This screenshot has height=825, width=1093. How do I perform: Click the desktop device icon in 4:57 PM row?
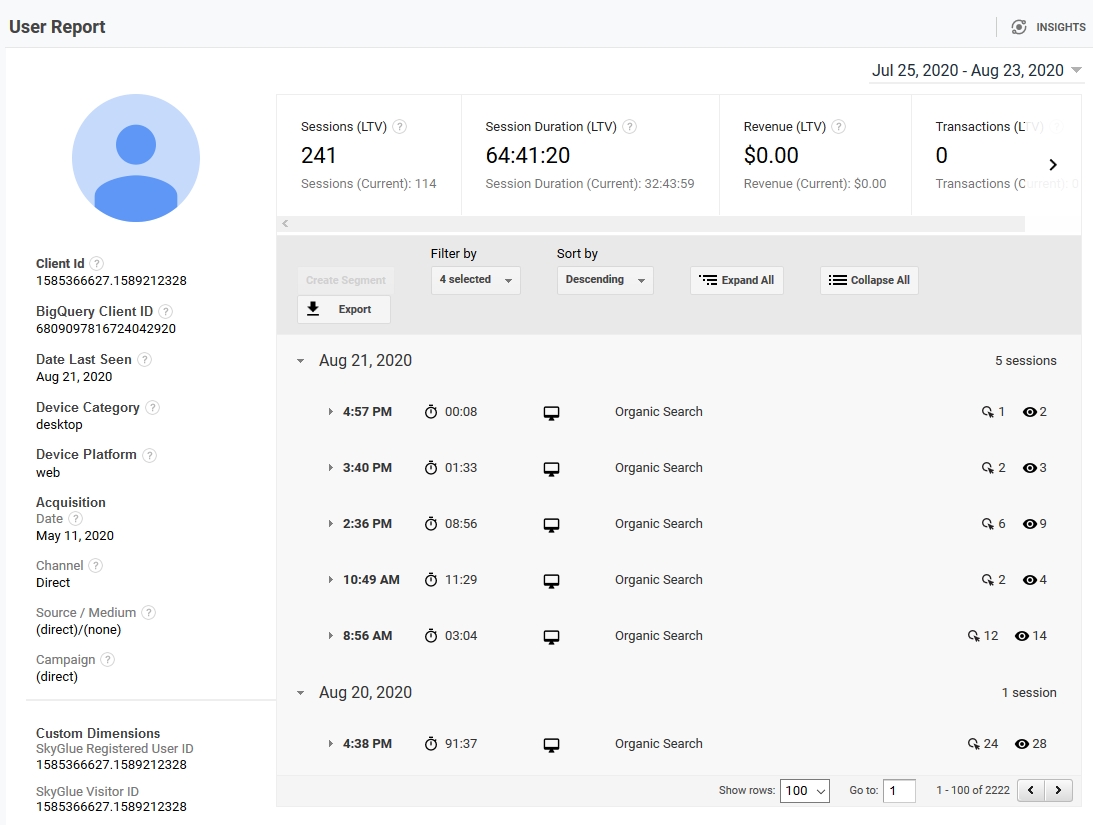[551, 413]
